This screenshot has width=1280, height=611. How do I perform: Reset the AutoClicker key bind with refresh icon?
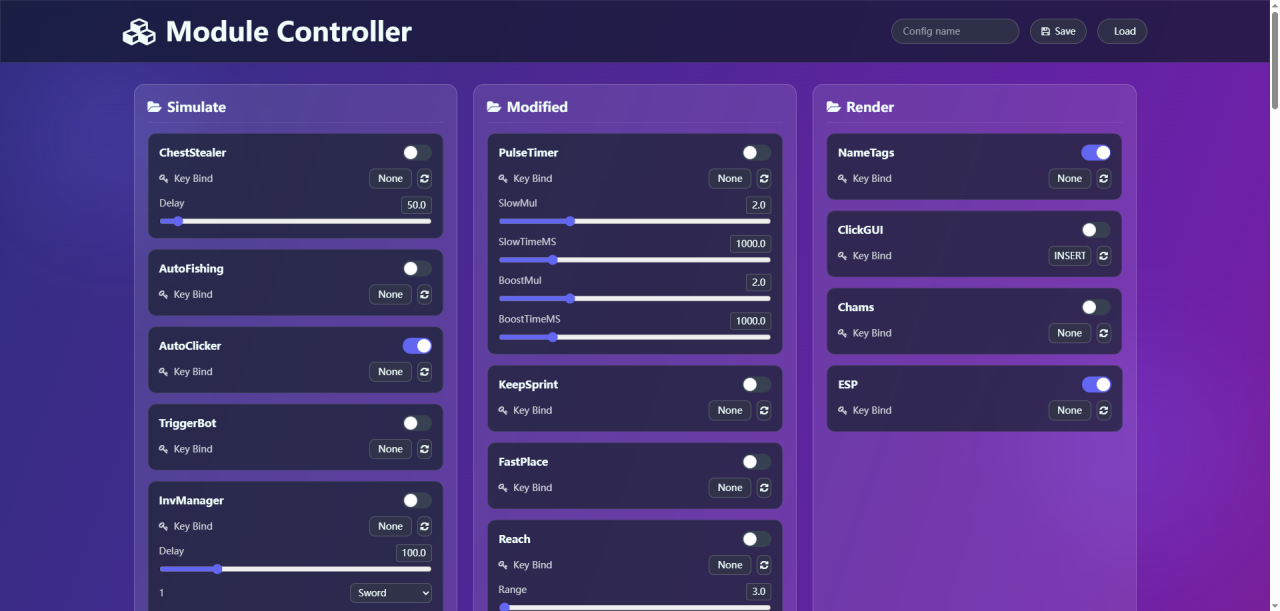click(424, 372)
